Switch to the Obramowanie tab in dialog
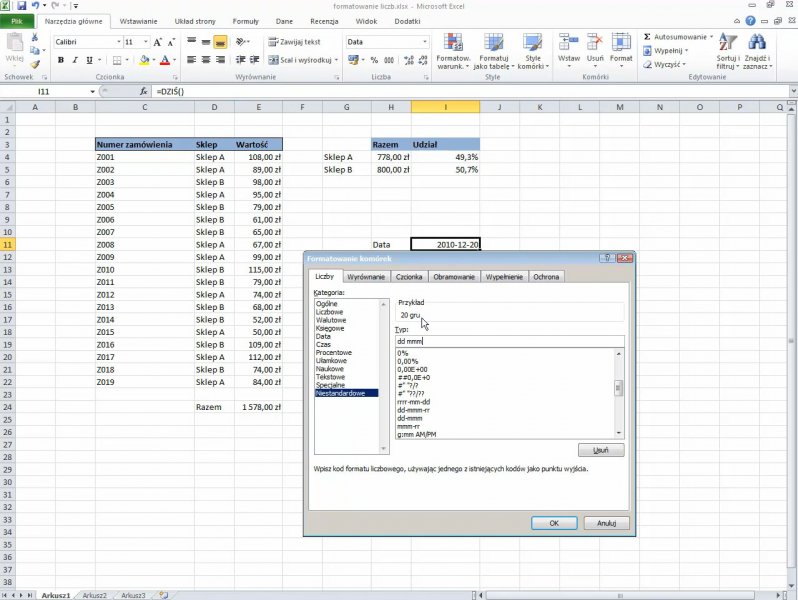 (x=454, y=277)
